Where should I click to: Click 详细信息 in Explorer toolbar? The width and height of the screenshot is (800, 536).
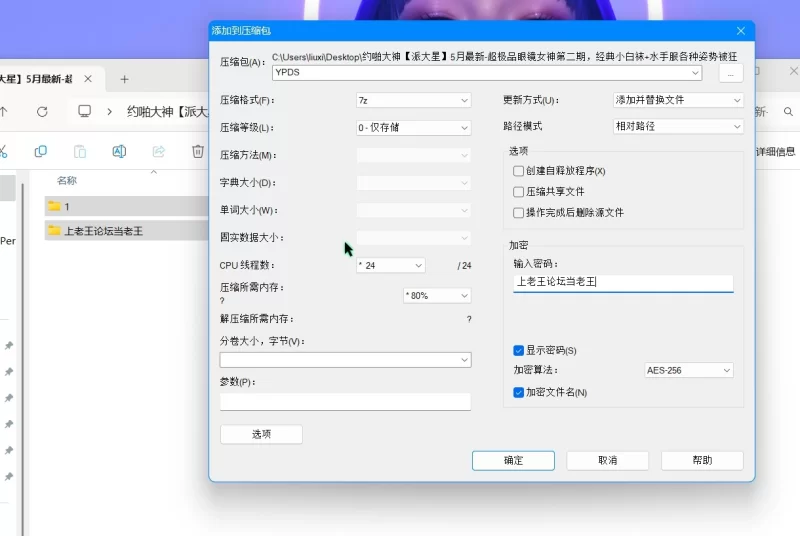[x=776, y=151]
